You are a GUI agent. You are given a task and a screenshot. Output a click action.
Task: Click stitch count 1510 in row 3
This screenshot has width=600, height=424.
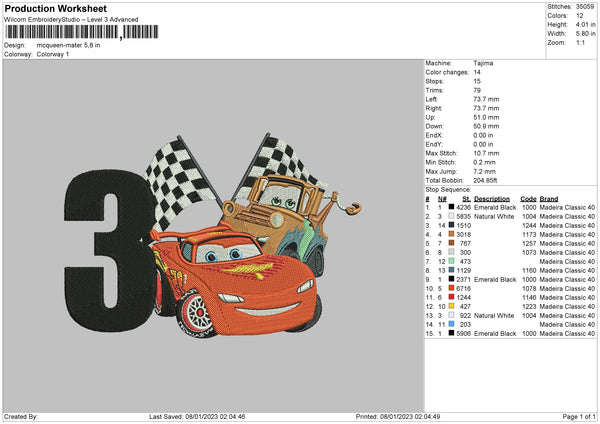(463, 225)
